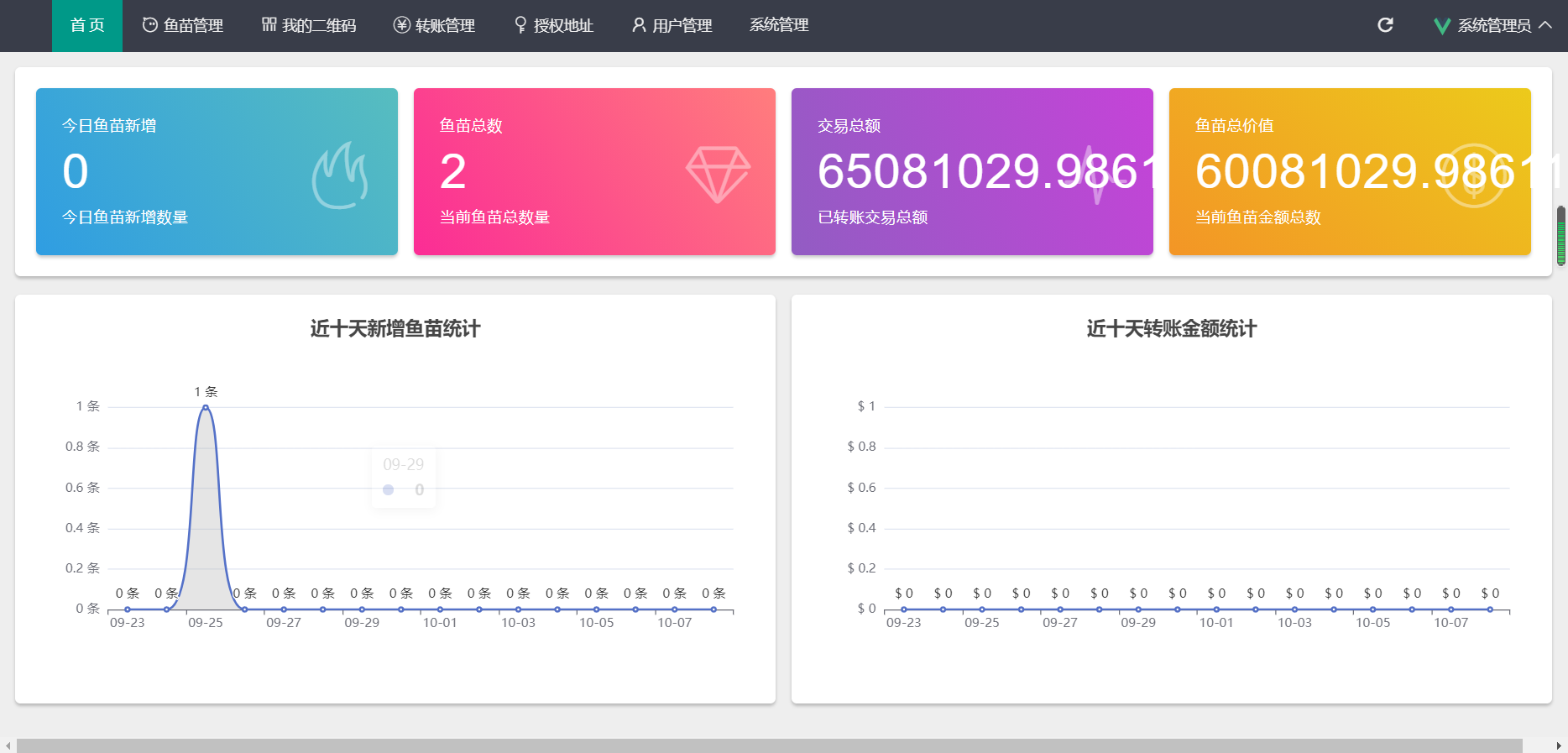The height and width of the screenshot is (753, 1568).
Task: Click the QR grid icon beside 我的二维码
Action: tap(269, 24)
